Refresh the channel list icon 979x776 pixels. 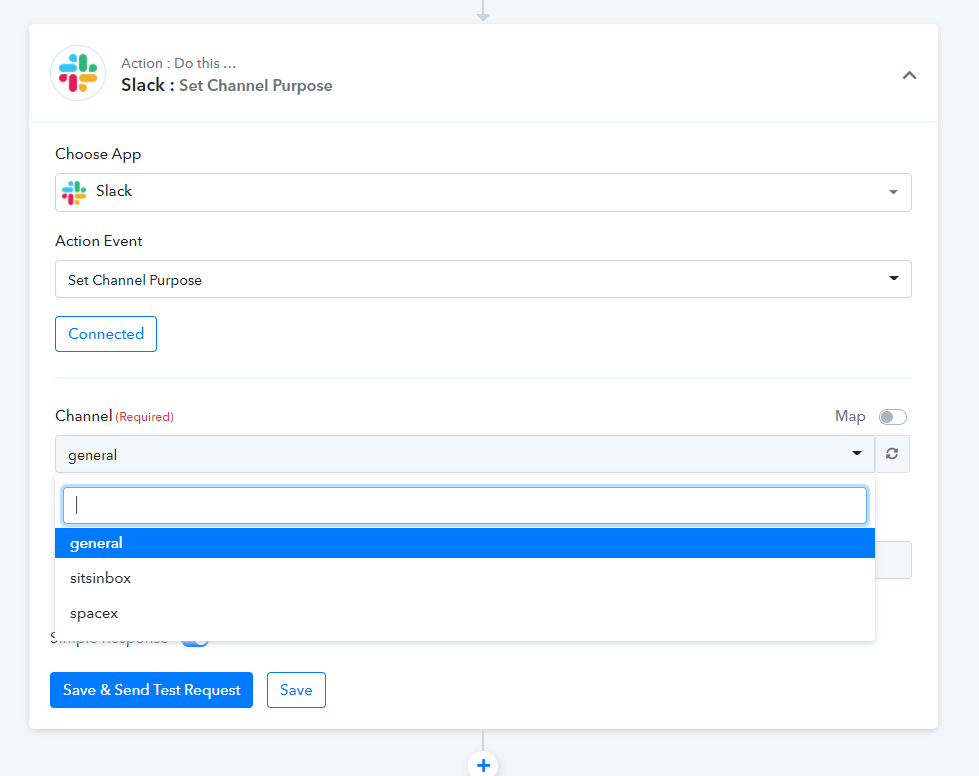(x=892, y=454)
